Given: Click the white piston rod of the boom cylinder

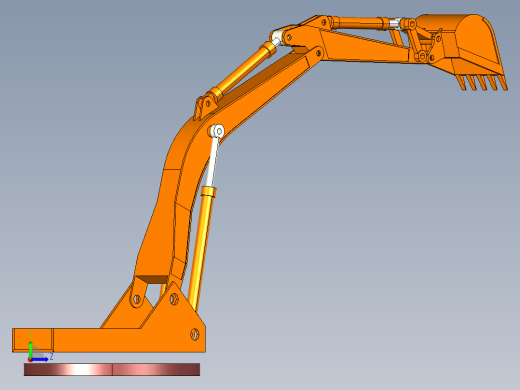Looking at the screenshot, I should tap(212, 162).
